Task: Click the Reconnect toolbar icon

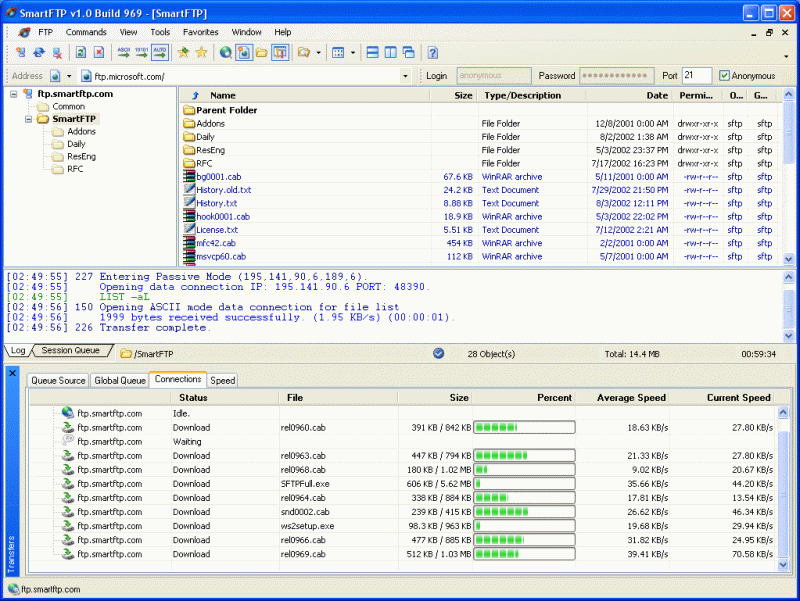Action: point(39,53)
